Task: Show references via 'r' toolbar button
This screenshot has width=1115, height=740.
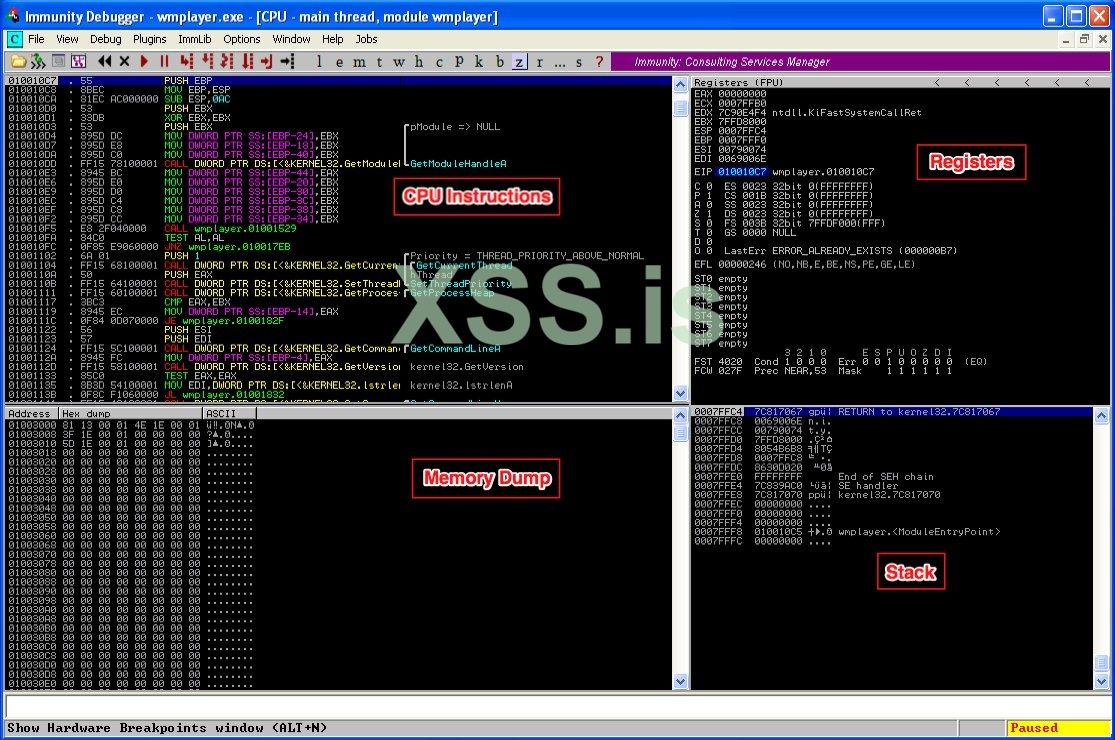Action: (x=540, y=62)
